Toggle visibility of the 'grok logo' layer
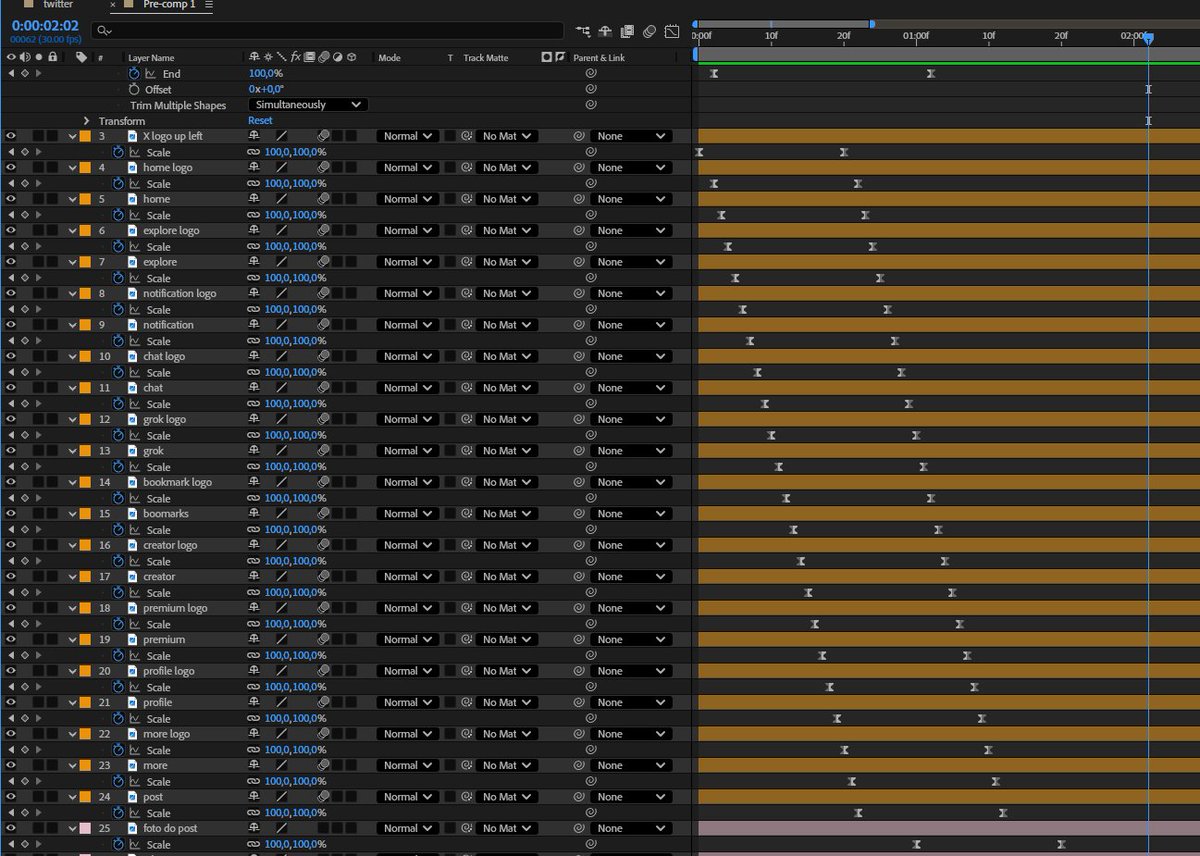The image size is (1200, 856). [9, 419]
